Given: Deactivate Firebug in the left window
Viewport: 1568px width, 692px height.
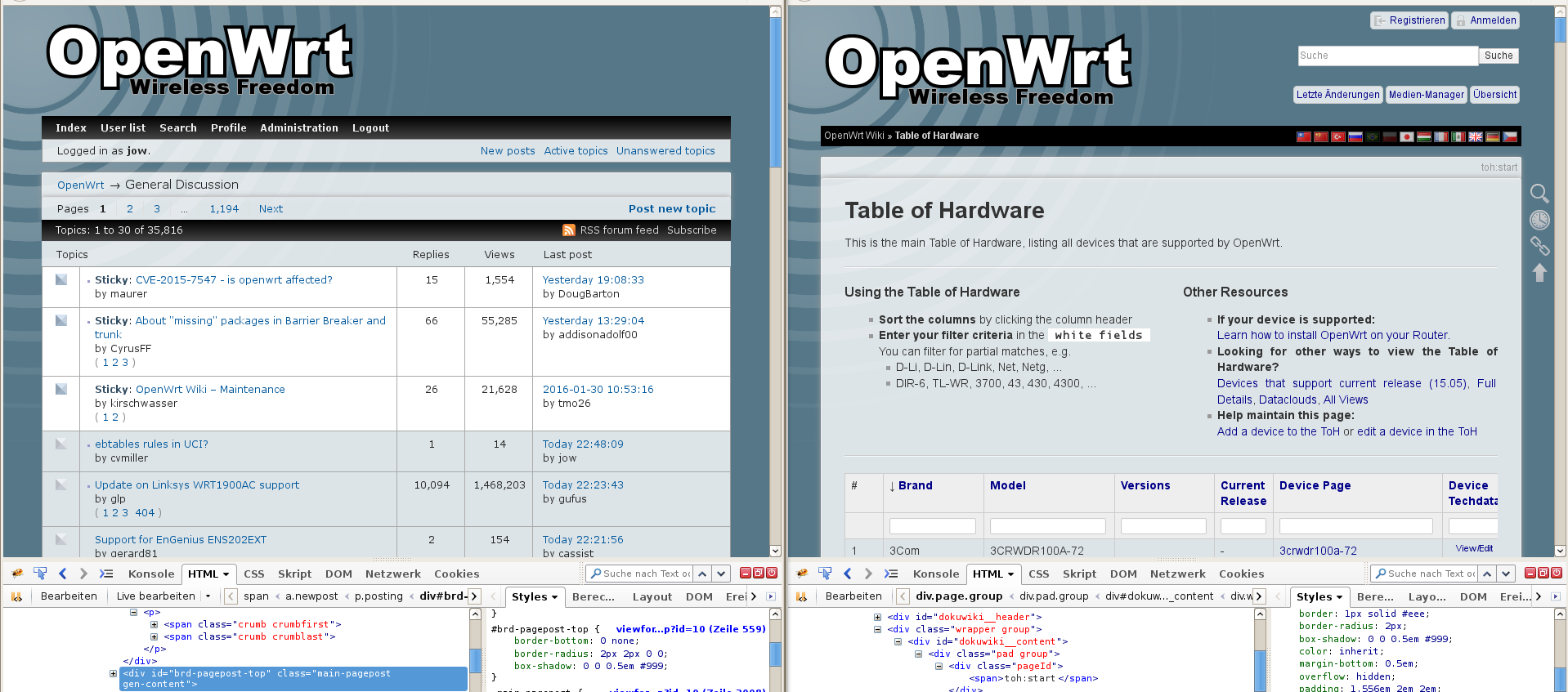Looking at the screenshot, I should 771,573.
